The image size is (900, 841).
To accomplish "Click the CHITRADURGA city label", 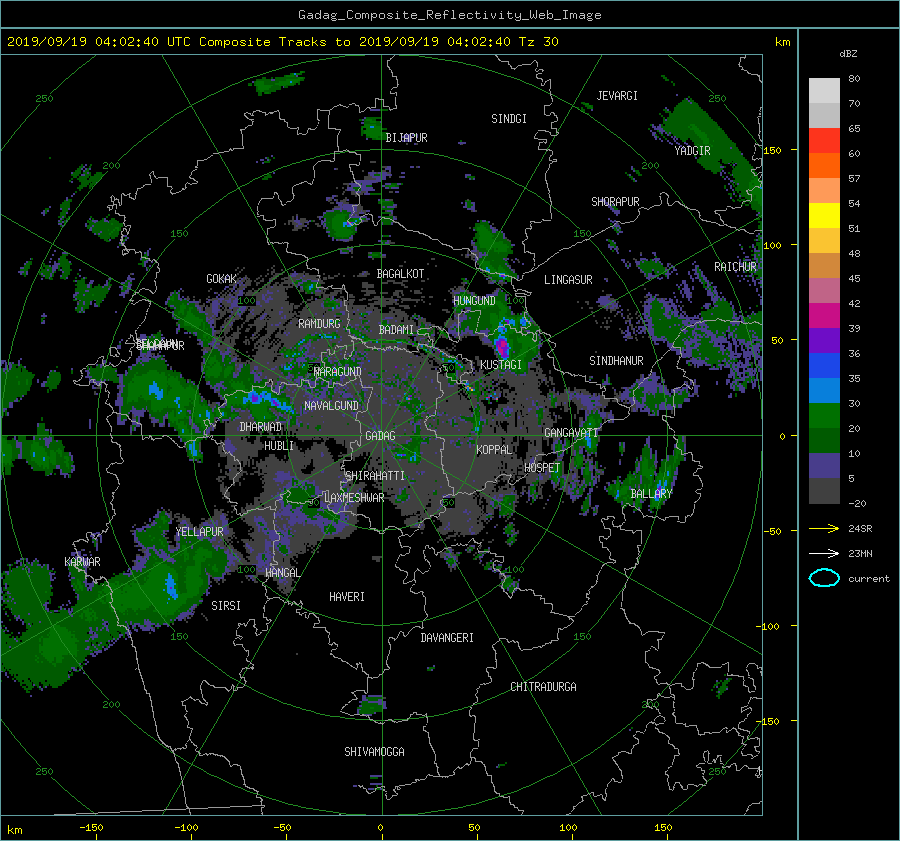I will (x=543, y=687).
